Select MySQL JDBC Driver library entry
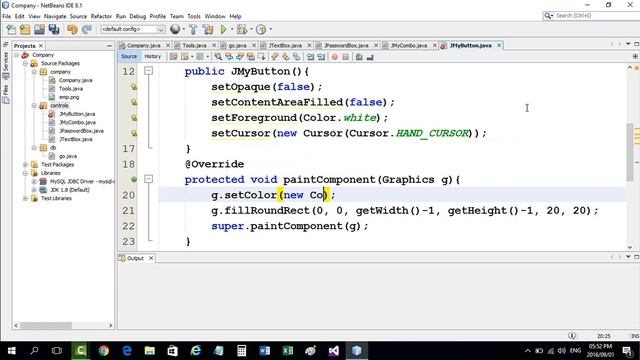Image resolution: width=640 pixels, height=360 pixels. [82, 182]
